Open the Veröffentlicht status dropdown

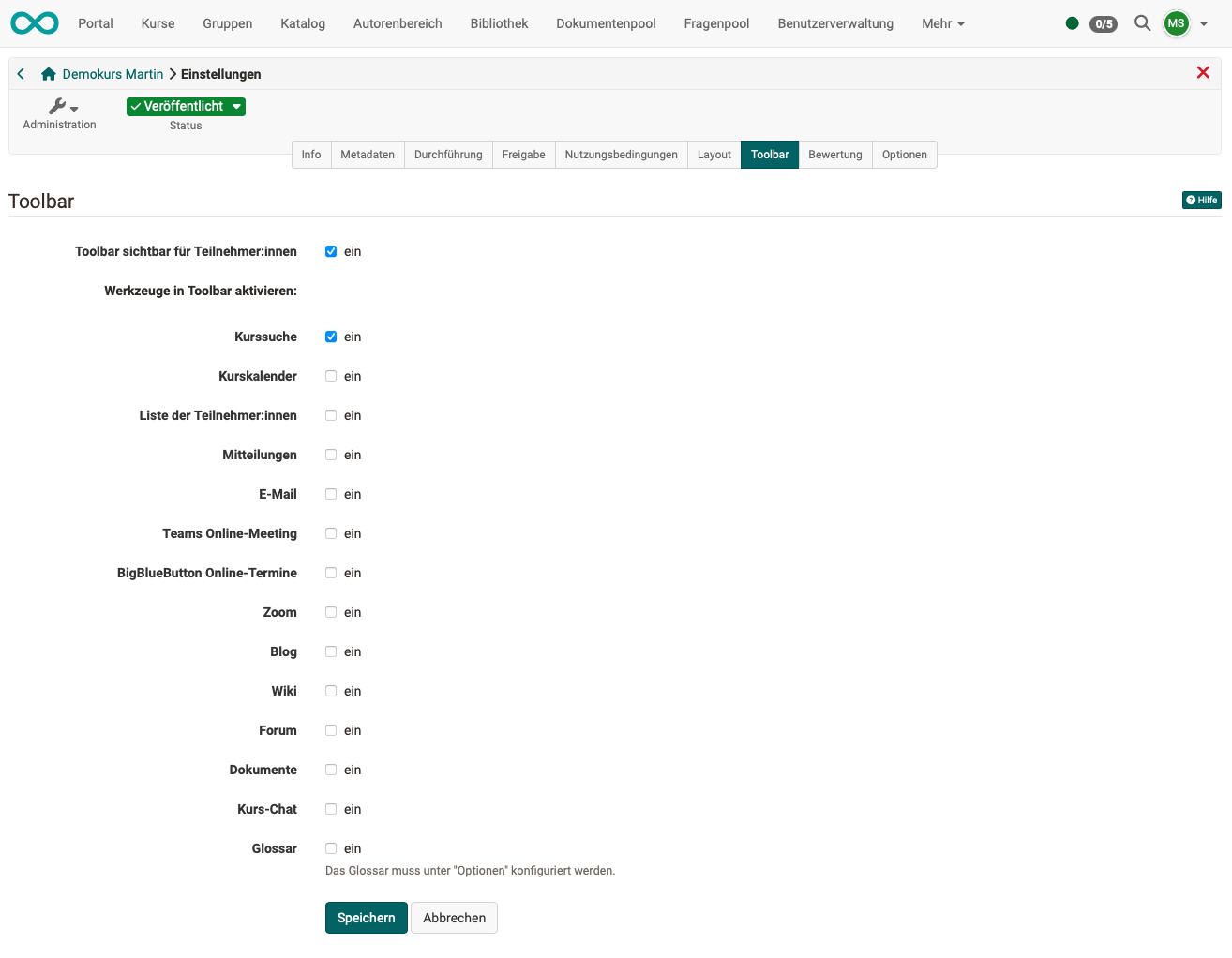185,106
